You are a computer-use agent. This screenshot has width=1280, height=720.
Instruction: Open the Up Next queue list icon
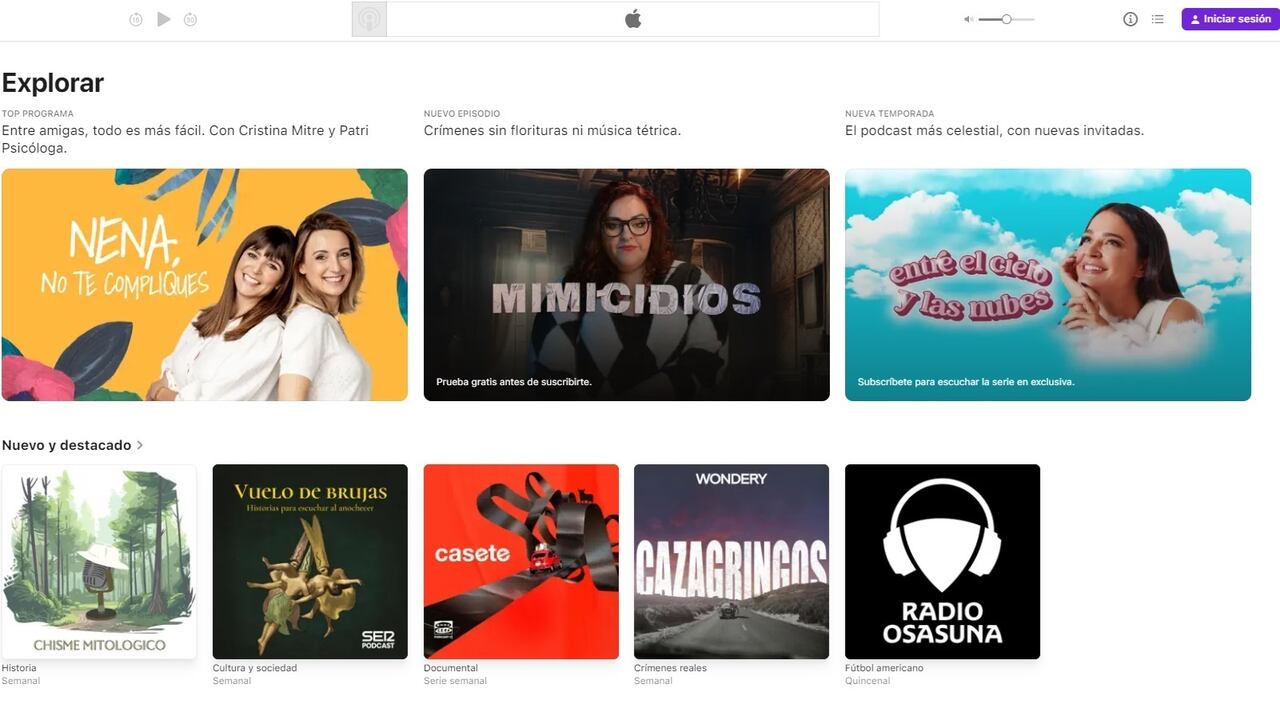coord(1157,19)
